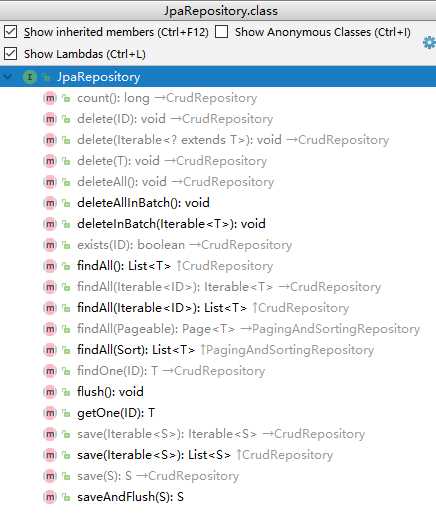Screen dimensions: 436x517
Task: Click the JpaRepository.class title bar
Action: (218, 11)
